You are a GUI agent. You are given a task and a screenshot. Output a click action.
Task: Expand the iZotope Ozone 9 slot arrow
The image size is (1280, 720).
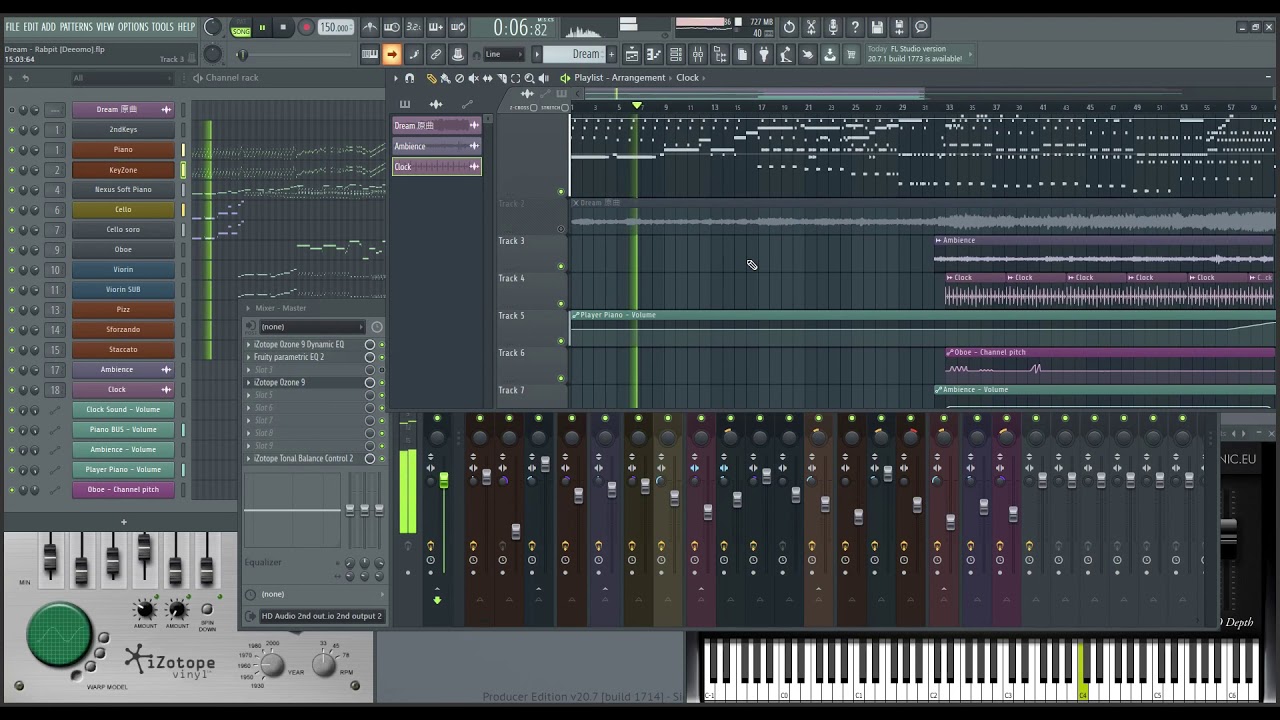(249, 382)
